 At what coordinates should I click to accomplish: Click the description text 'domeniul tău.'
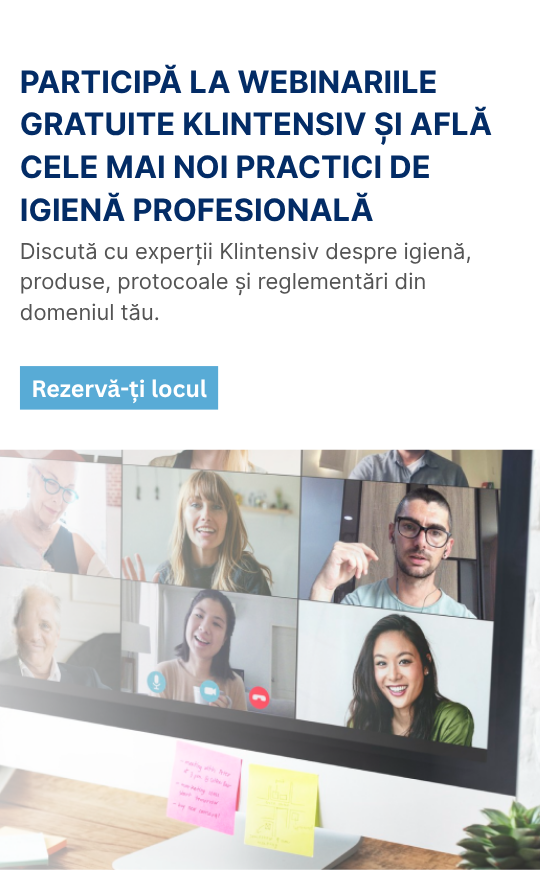coord(89,312)
